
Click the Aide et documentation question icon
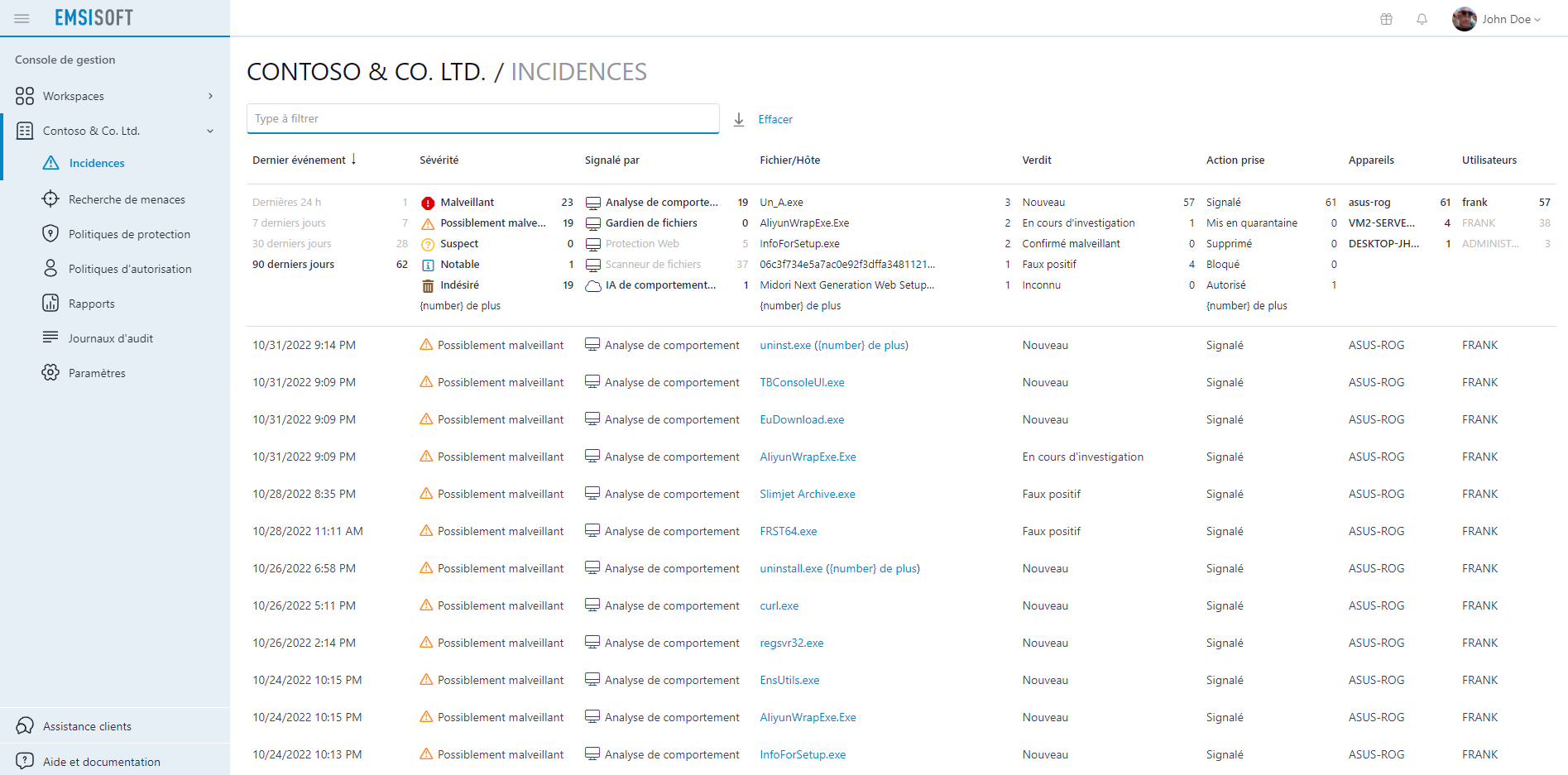pos(25,761)
